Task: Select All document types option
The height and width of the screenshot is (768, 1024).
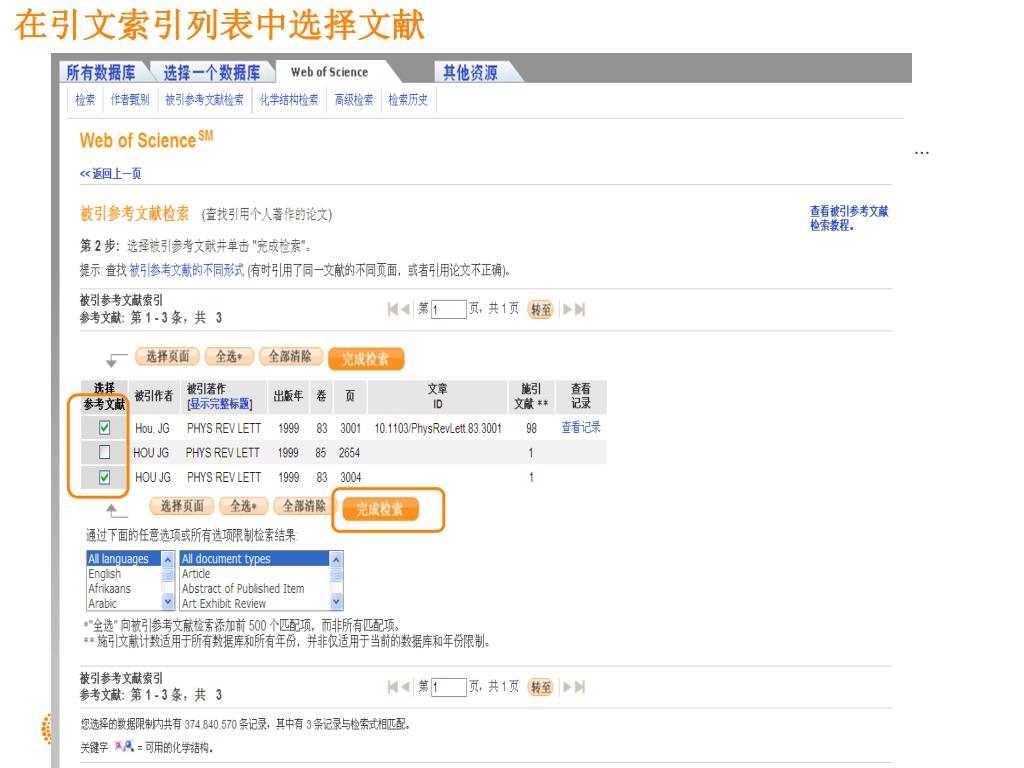Action: pos(255,559)
